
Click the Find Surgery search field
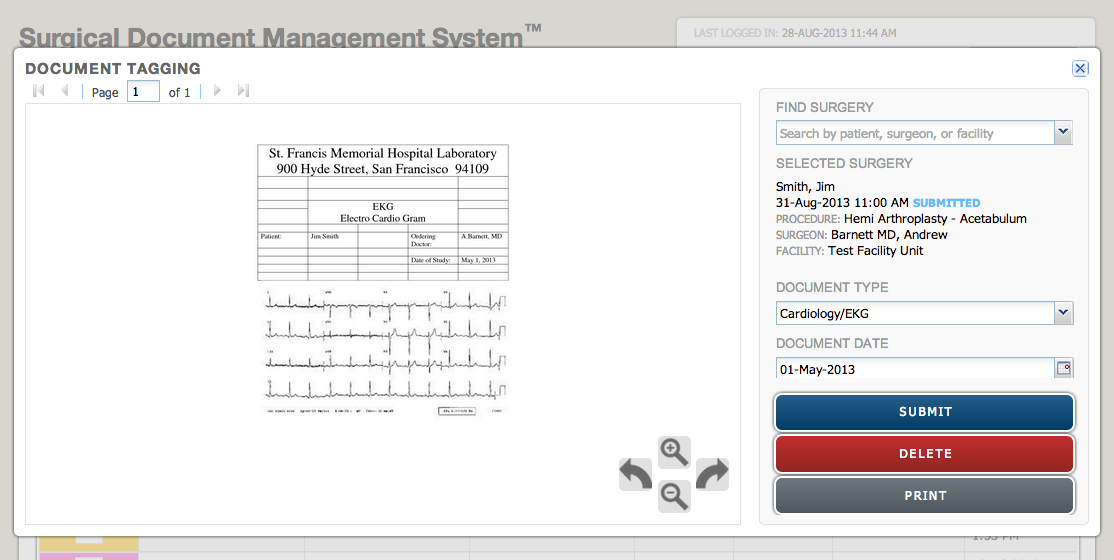click(915, 133)
